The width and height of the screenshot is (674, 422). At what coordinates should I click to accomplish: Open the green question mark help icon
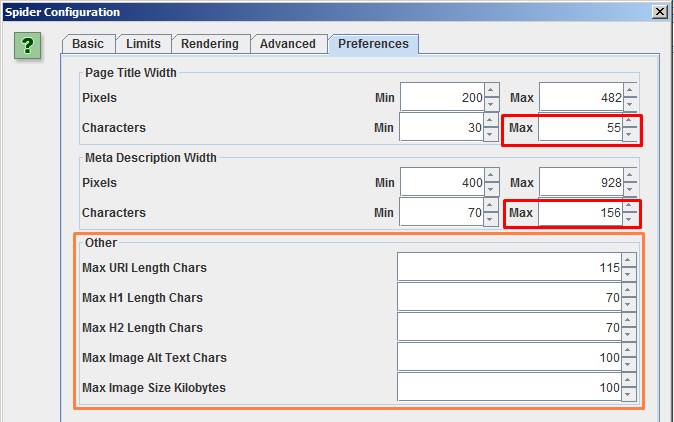point(28,46)
